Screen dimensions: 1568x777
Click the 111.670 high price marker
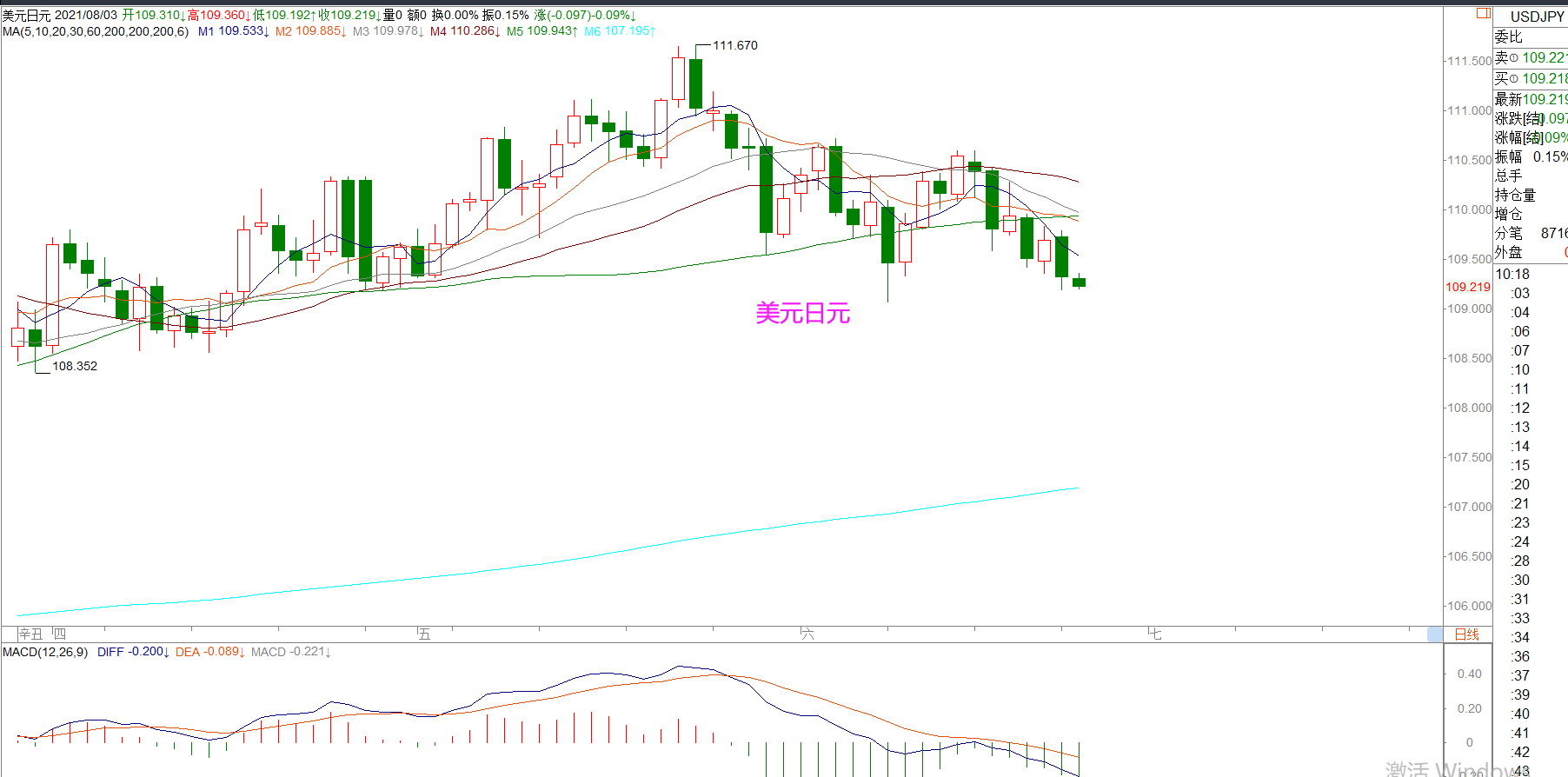click(x=735, y=45)
